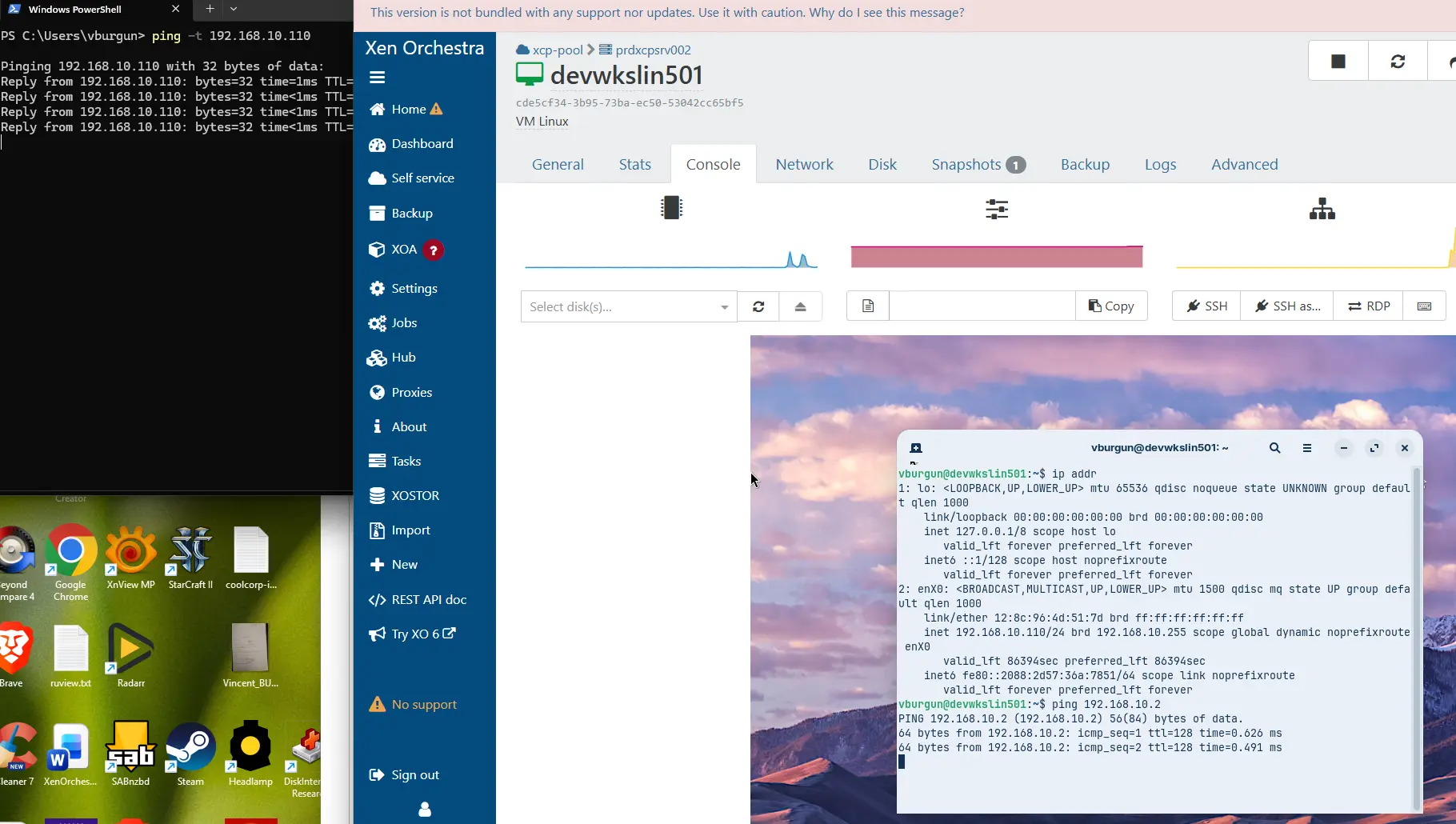Click the XOA red question mark badge

(433, 250)
